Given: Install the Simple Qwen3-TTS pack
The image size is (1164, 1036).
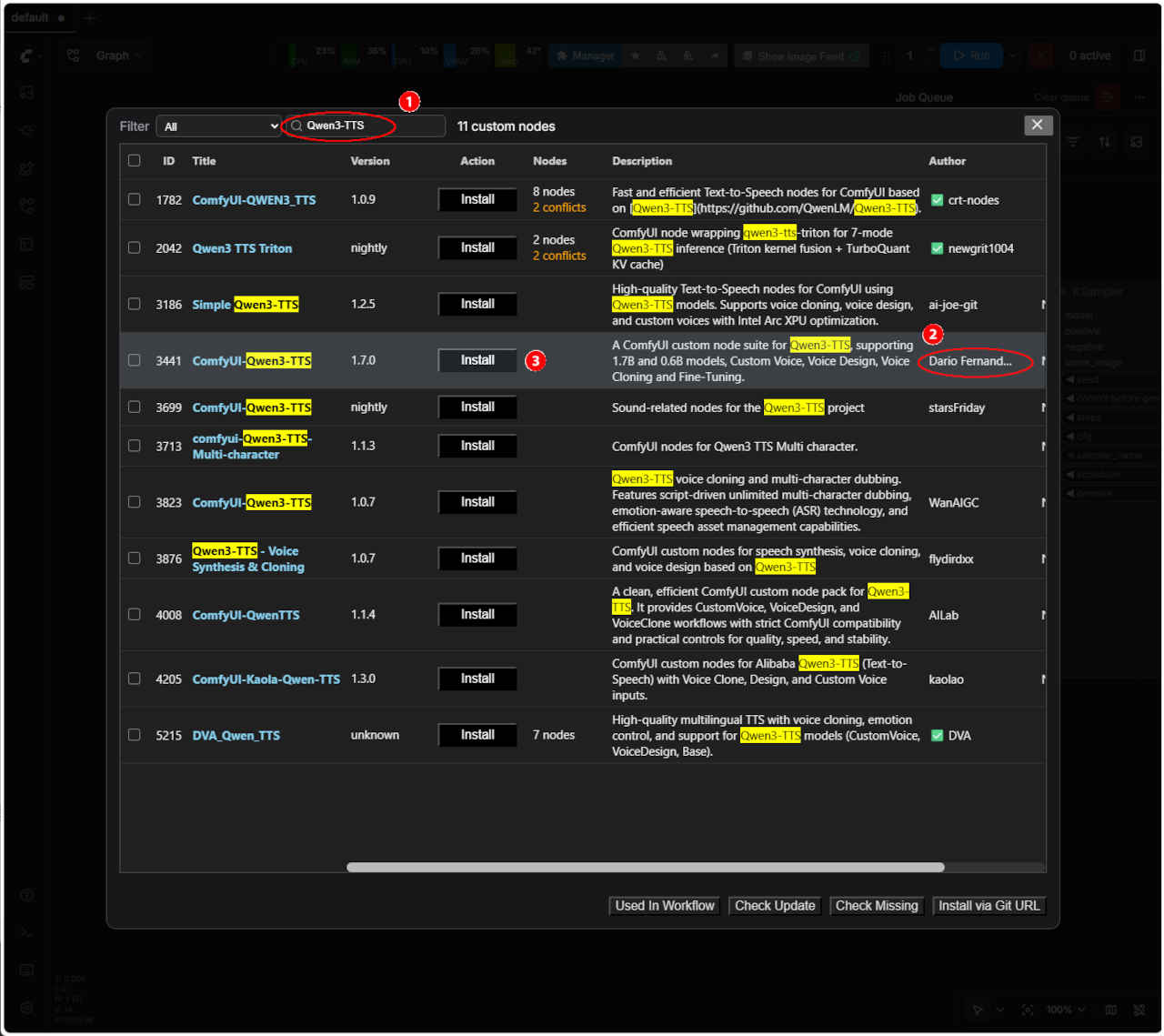Looking at the screenshot, I should tap(477, 304).
